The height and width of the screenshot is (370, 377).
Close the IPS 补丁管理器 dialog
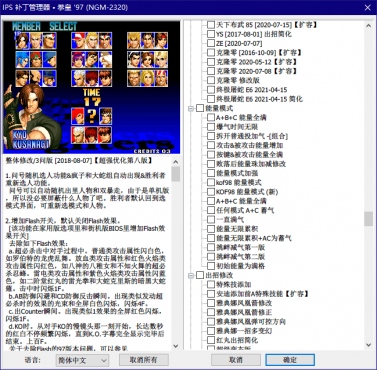click(368, 7)
